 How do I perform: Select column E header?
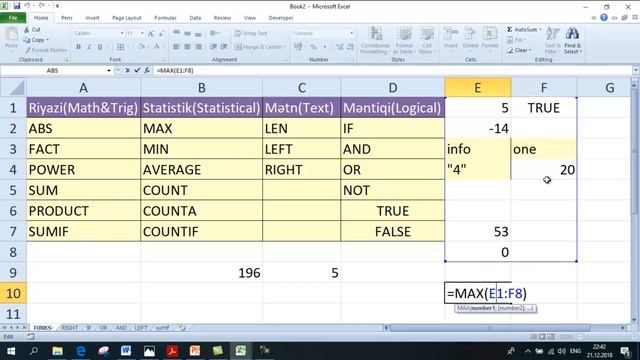tap(478, 88)
